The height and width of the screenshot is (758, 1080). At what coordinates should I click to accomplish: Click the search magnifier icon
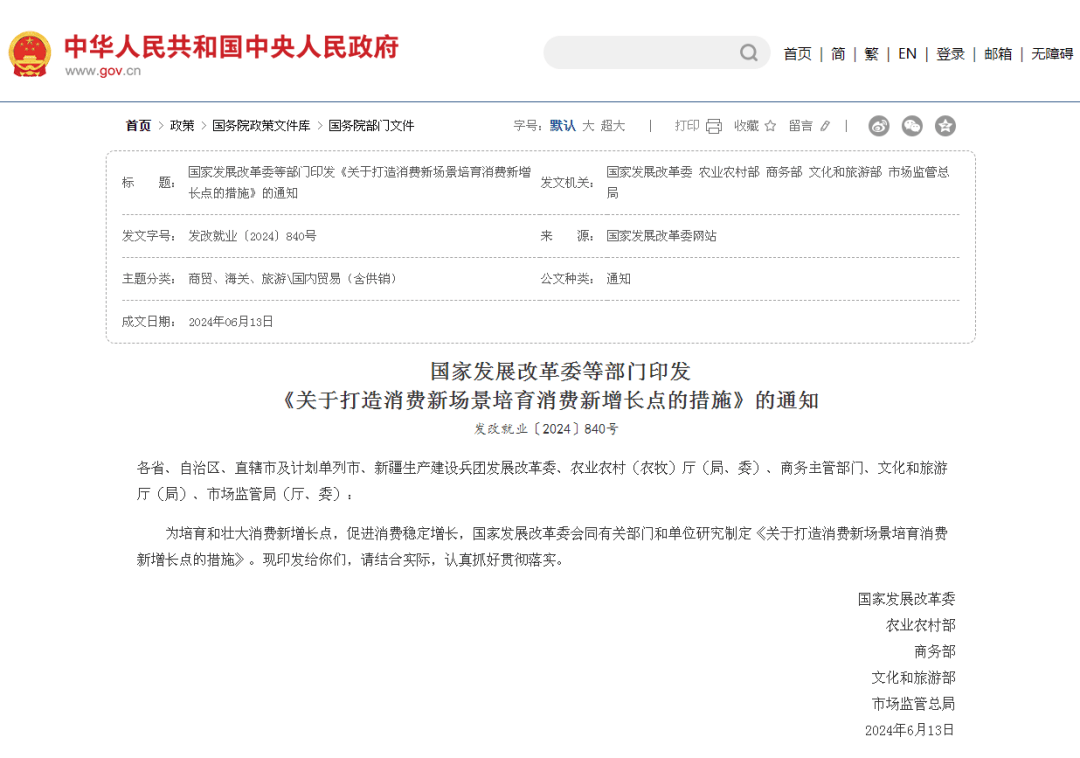click(749, 52)
